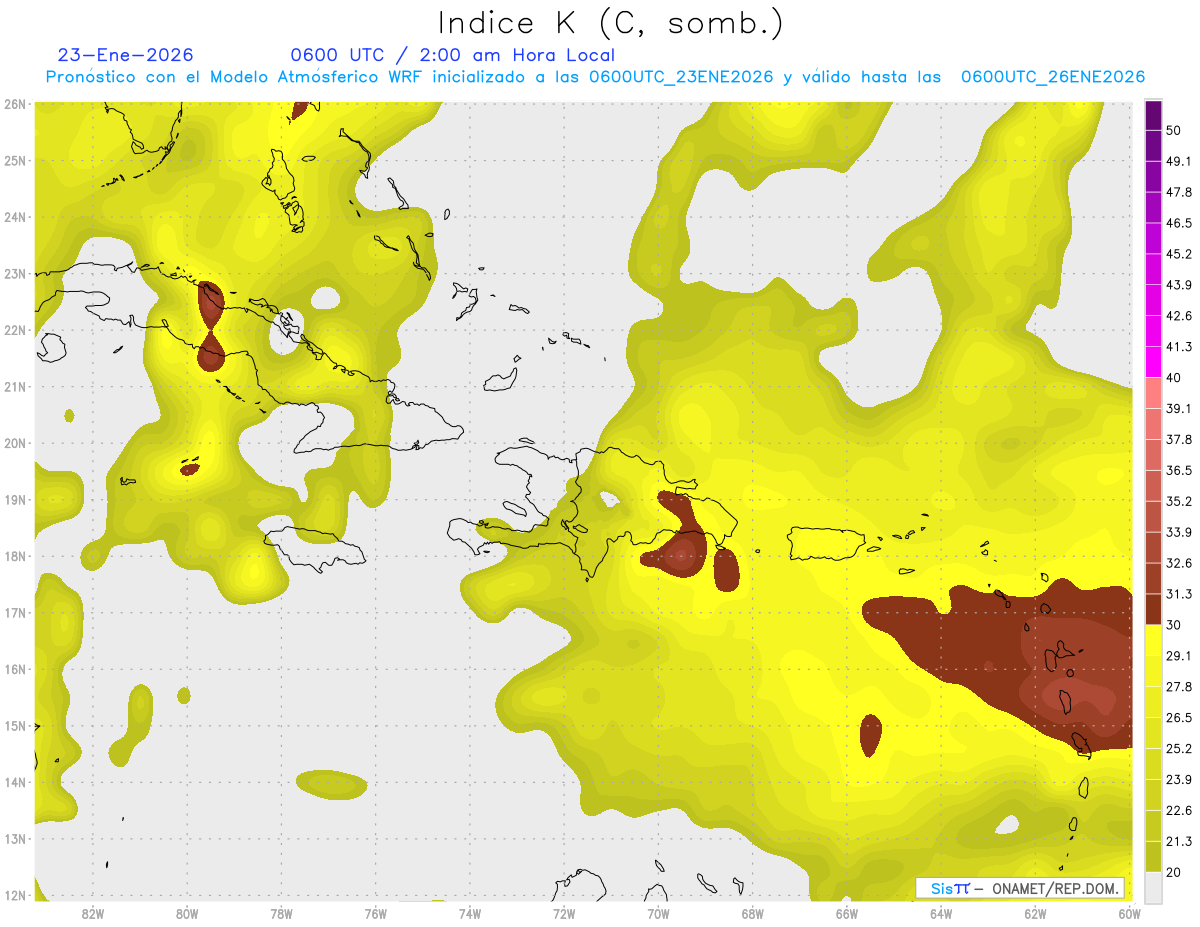Click the Jamaica island outline

[x=314, y=548]
